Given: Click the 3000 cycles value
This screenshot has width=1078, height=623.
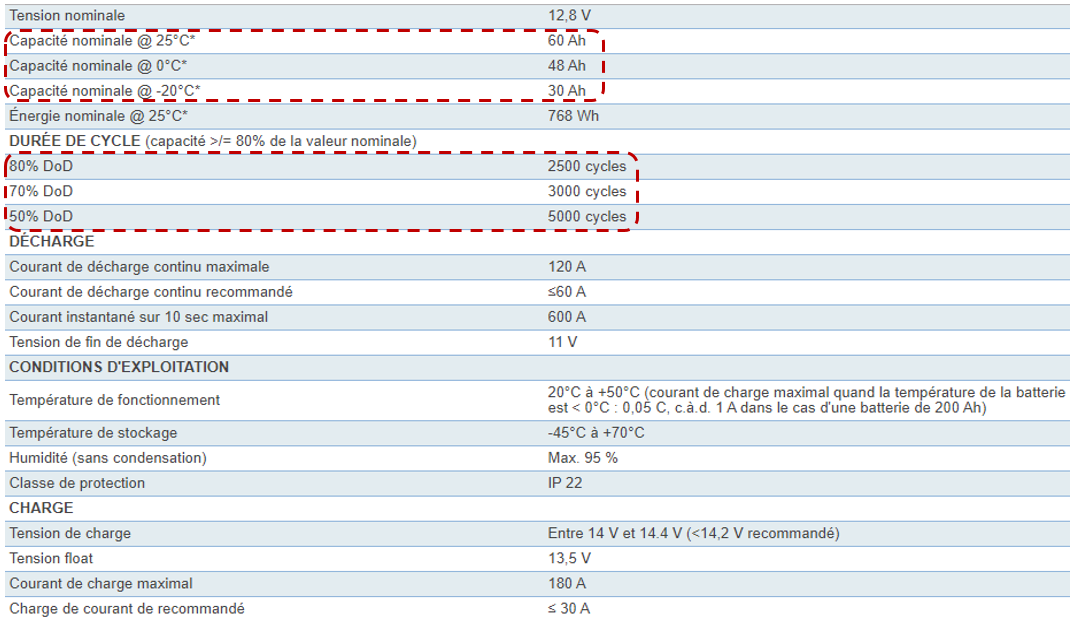Looking at the screenshot, I should click(587, 191).
